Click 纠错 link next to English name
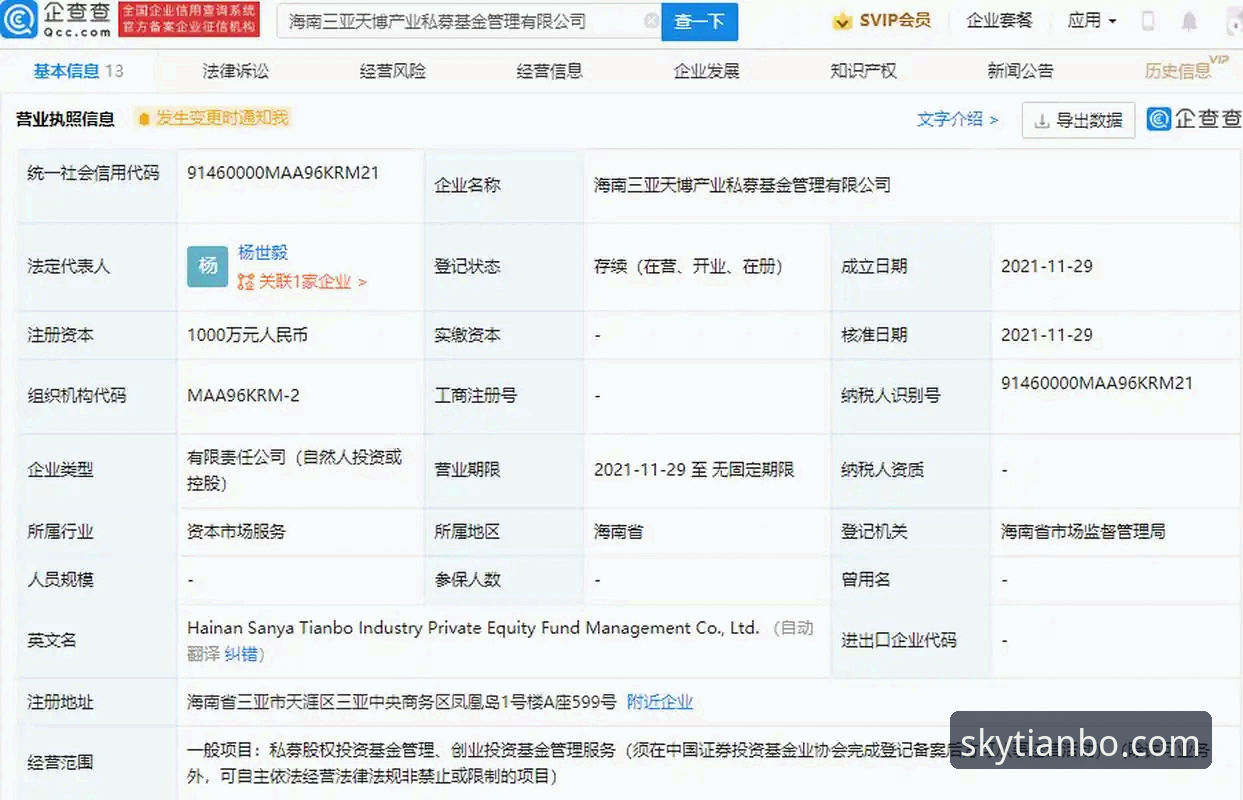The image size is (1243, 800). [240, 654]
